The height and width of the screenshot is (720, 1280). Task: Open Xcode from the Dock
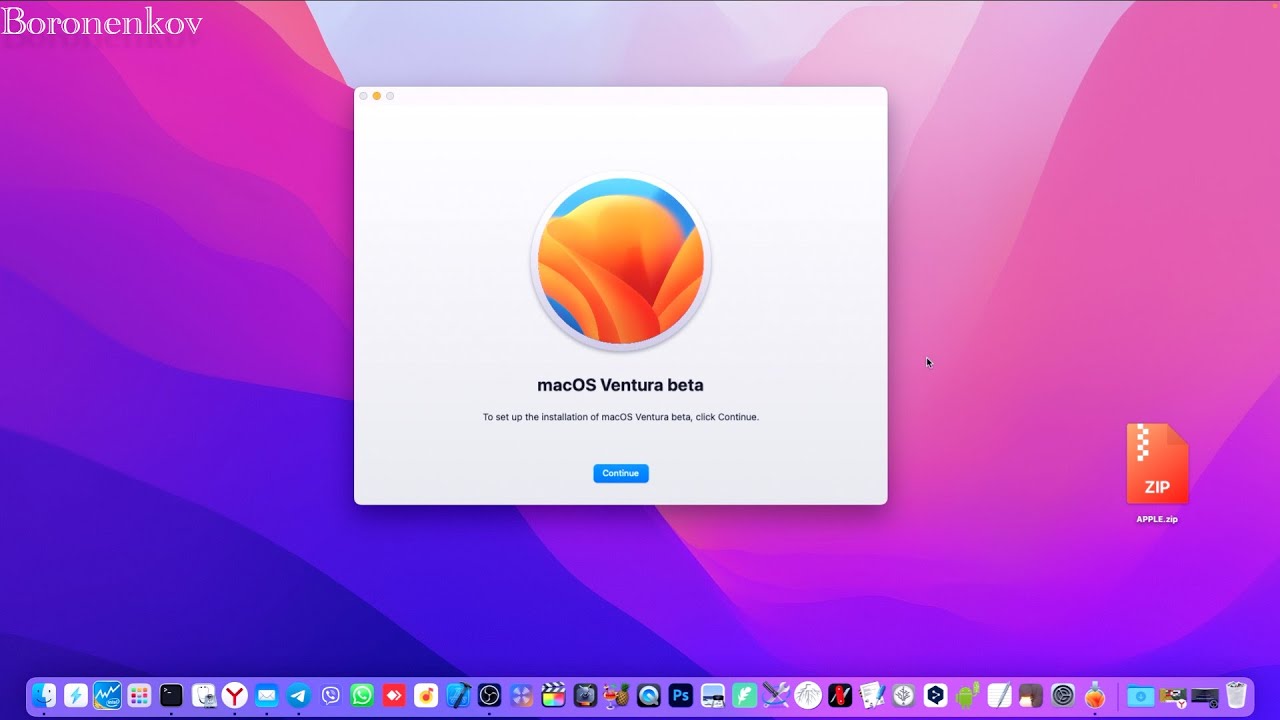click(x=458, y=695)
